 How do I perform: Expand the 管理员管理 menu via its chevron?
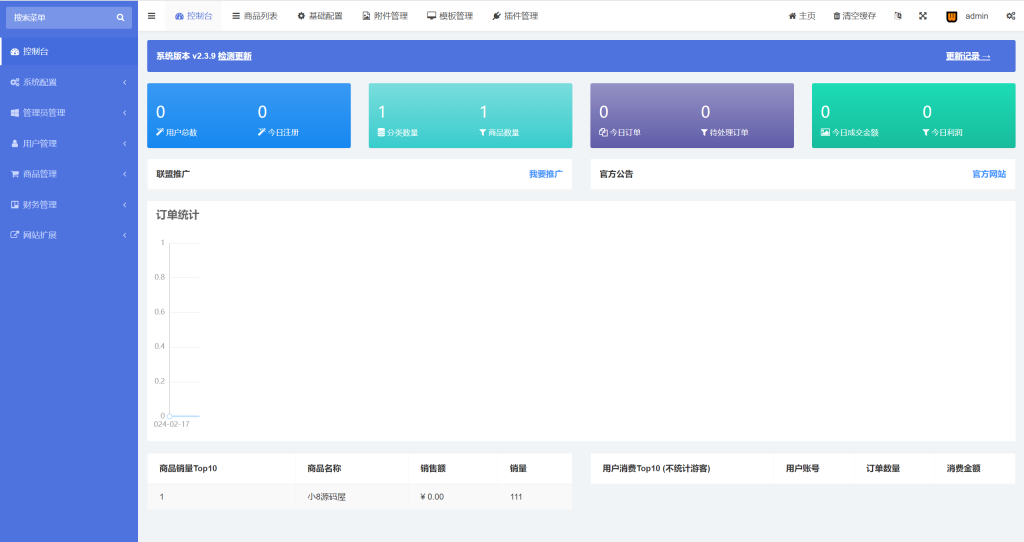click(125, 113)
